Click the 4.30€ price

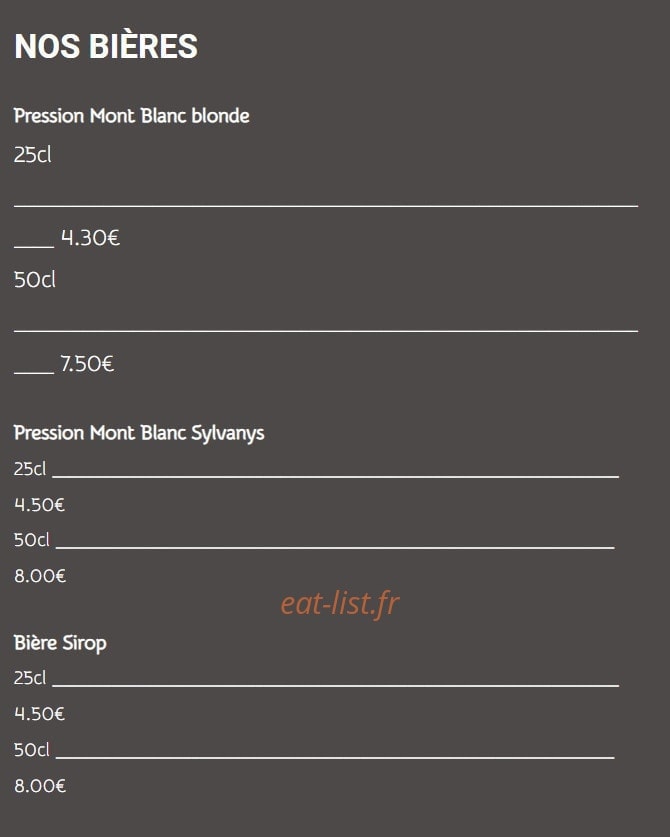tap(90, 238)
